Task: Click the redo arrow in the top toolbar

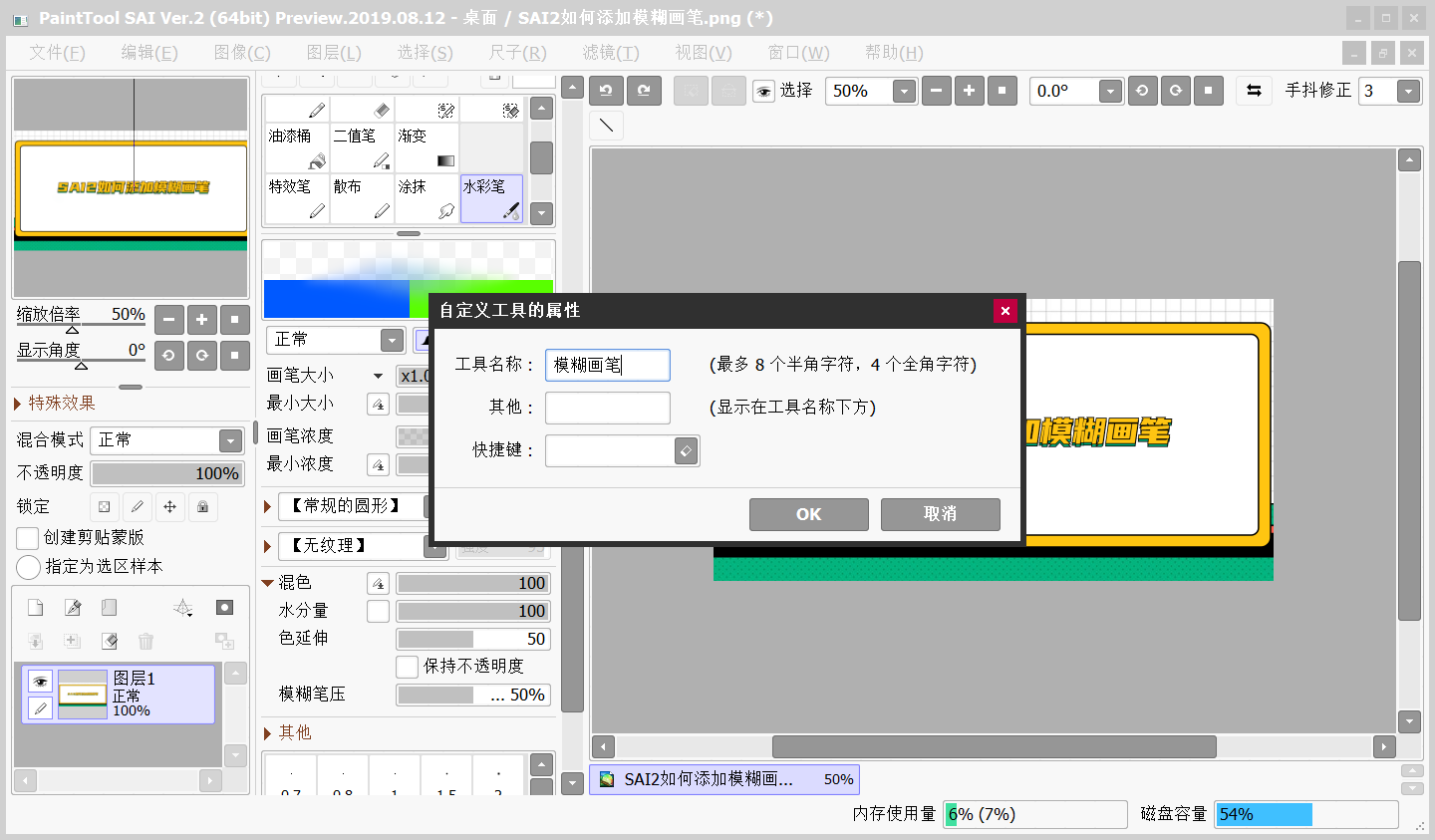Action: pos(644,91)
